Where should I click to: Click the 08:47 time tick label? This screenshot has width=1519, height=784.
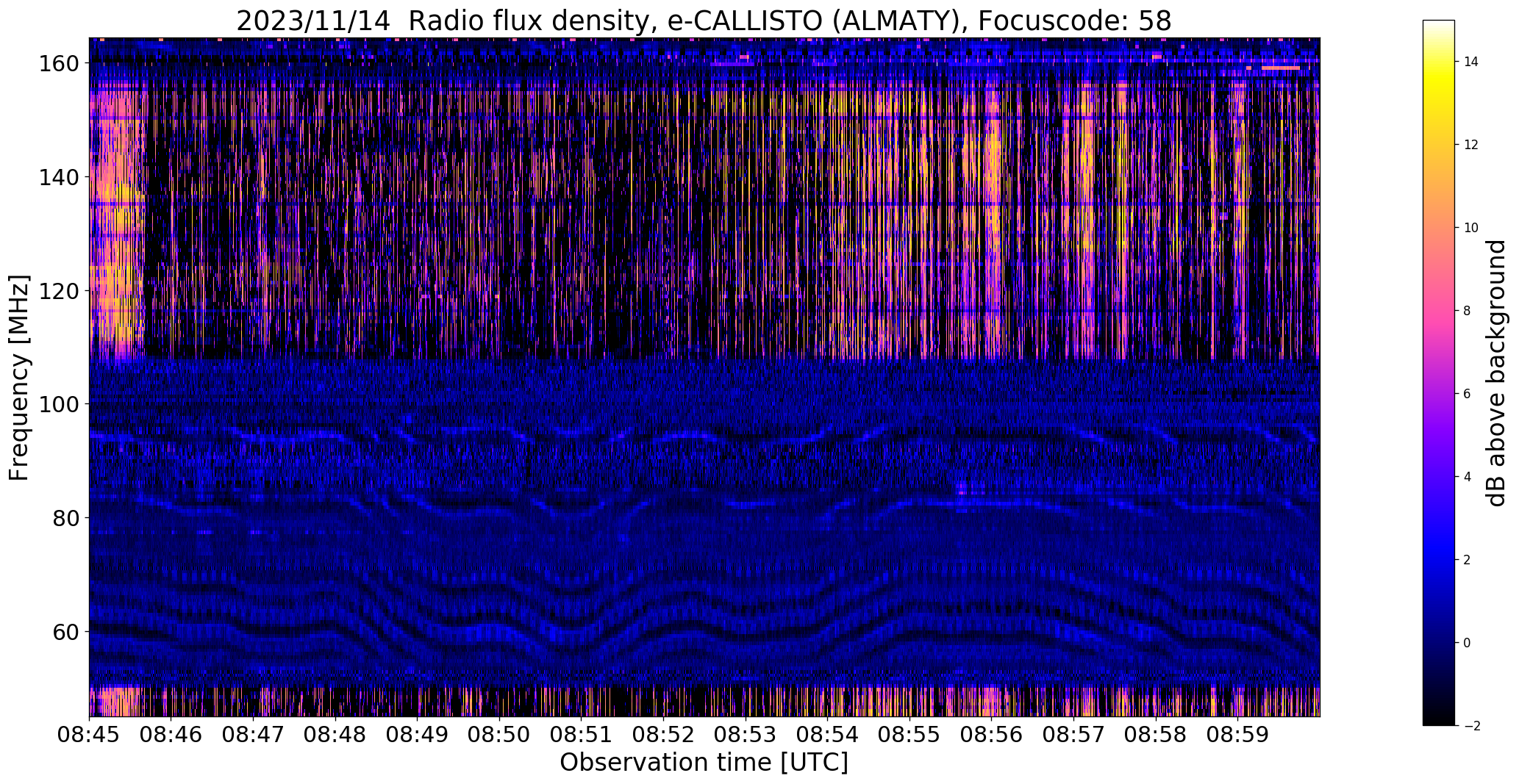(x=254, y=734)
